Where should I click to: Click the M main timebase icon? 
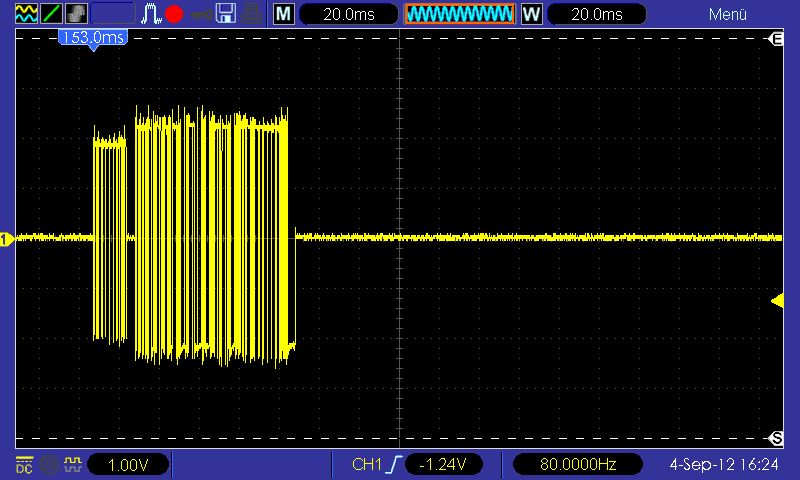[x=284, y=14]
